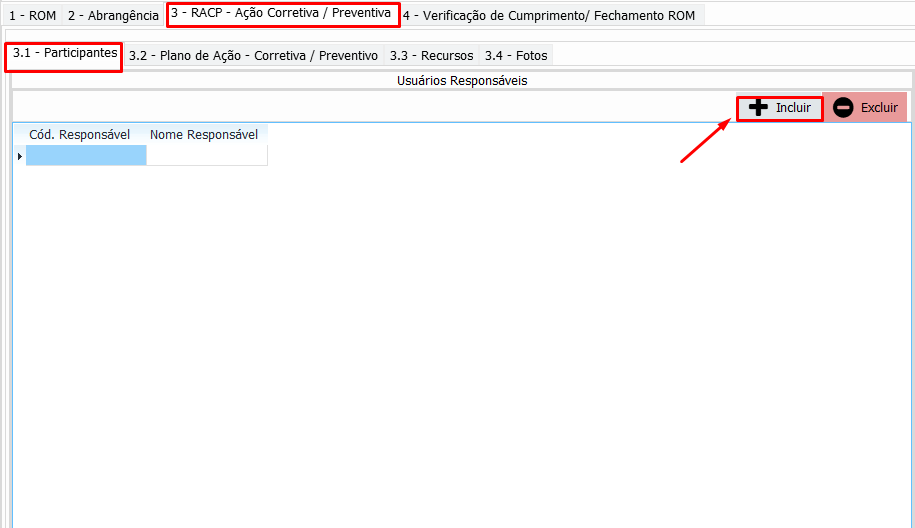
Task: Select the row indicator arrow in the grid
Action: (19, 156)
